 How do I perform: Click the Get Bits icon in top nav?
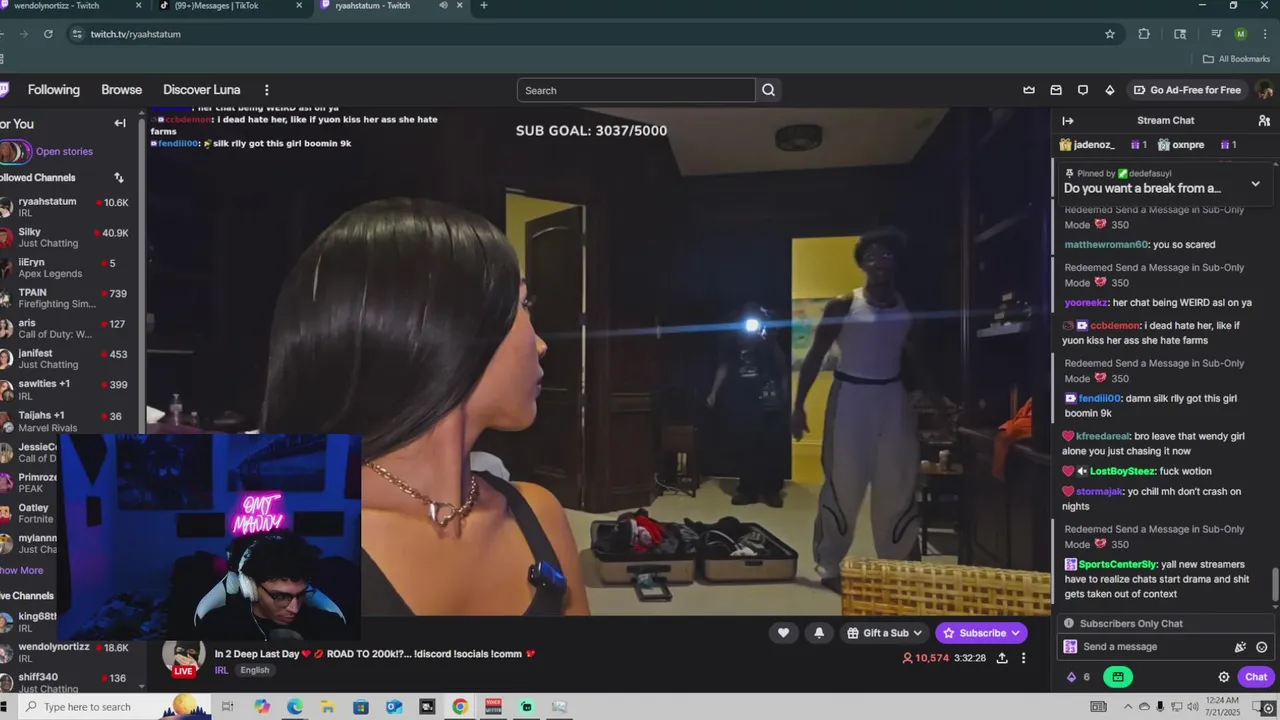click(x=1109, y=90)
